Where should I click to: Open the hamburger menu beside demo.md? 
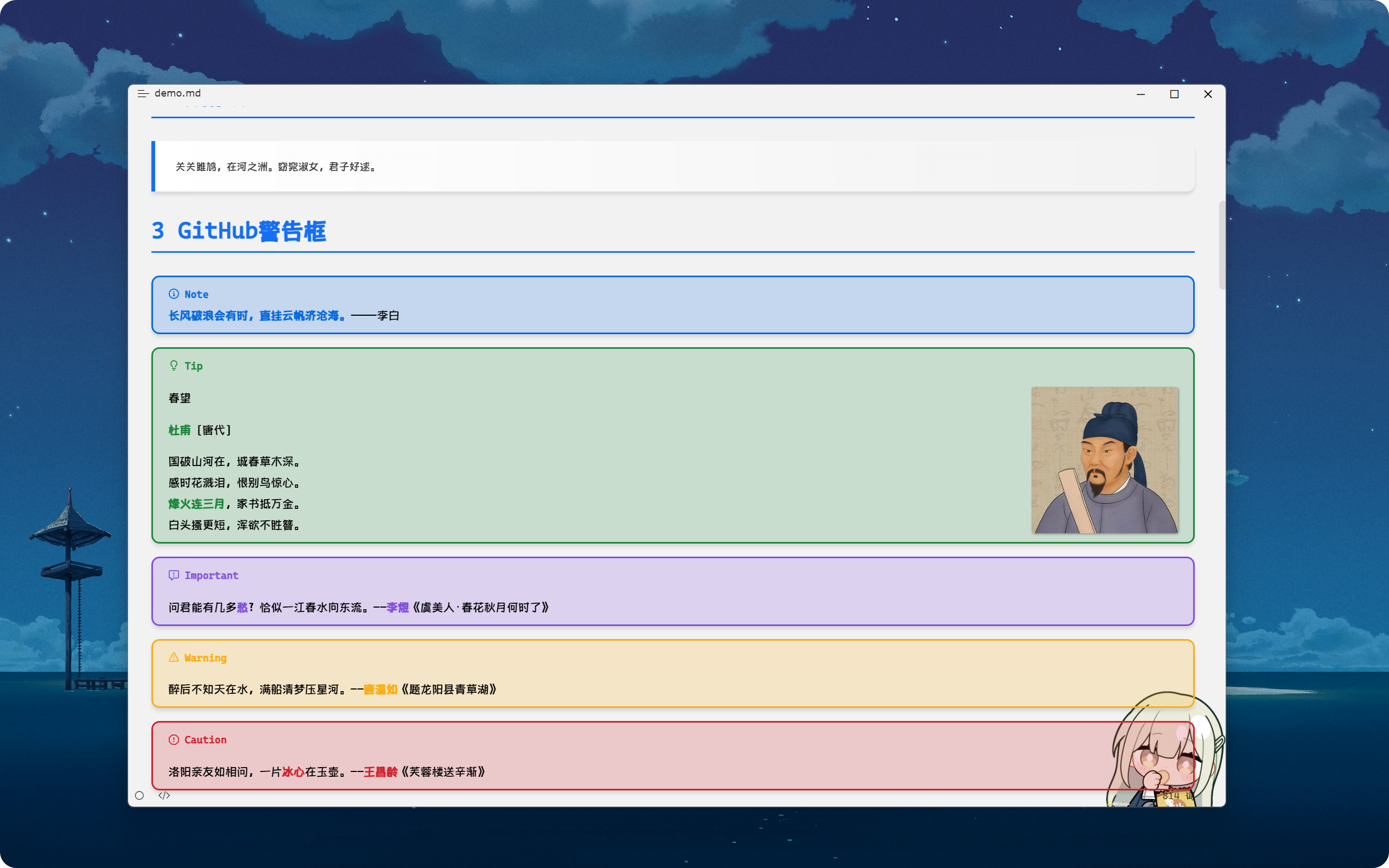[x=143, y=93]
